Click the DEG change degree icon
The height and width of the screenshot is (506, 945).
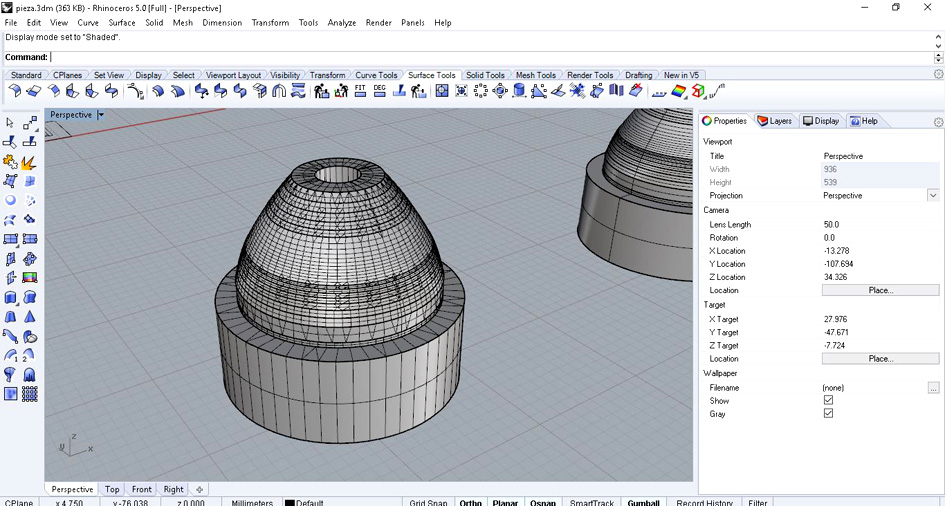[380, 91]
